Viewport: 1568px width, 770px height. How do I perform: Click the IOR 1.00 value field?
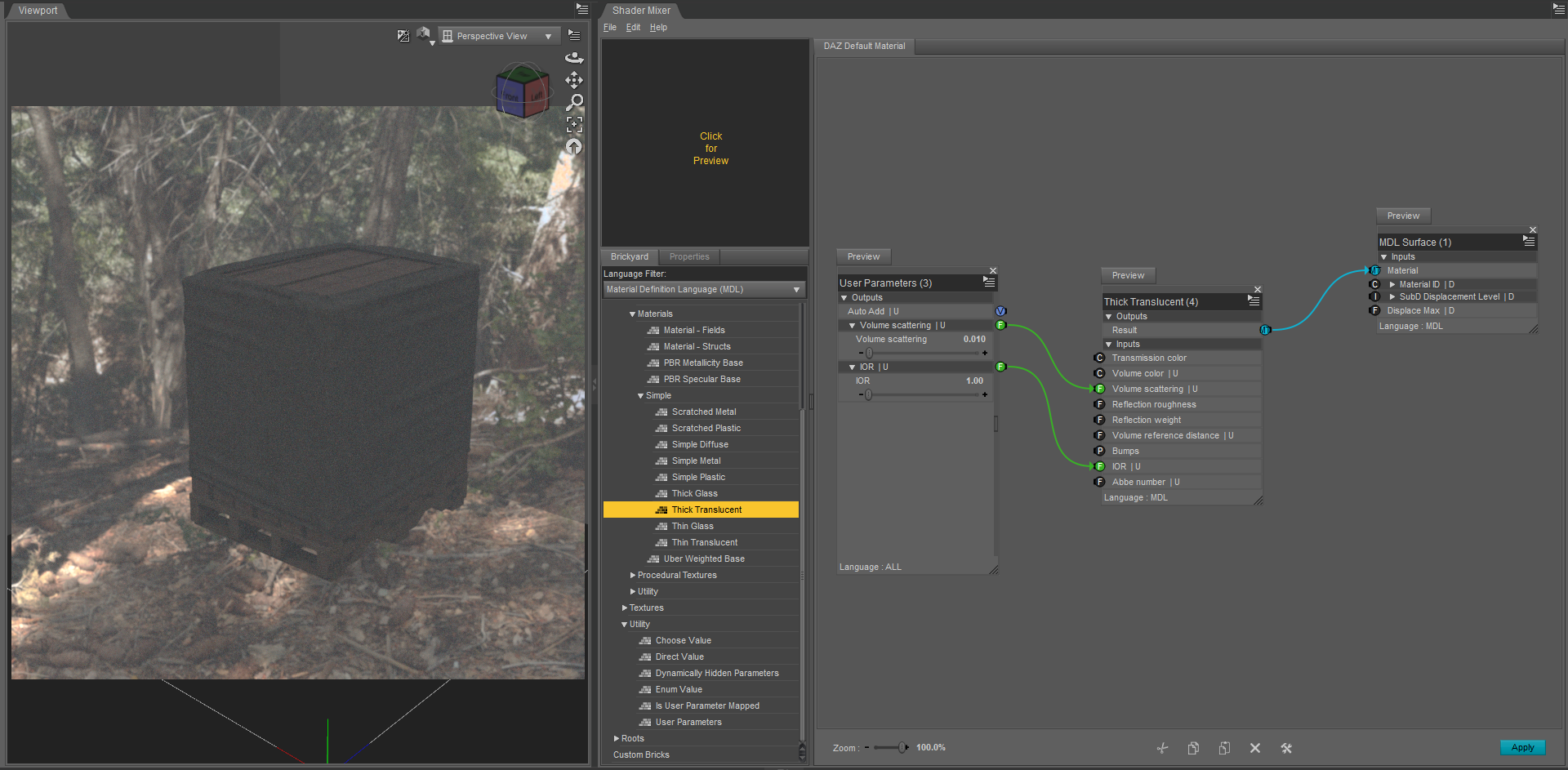click(x=974, y=381)
